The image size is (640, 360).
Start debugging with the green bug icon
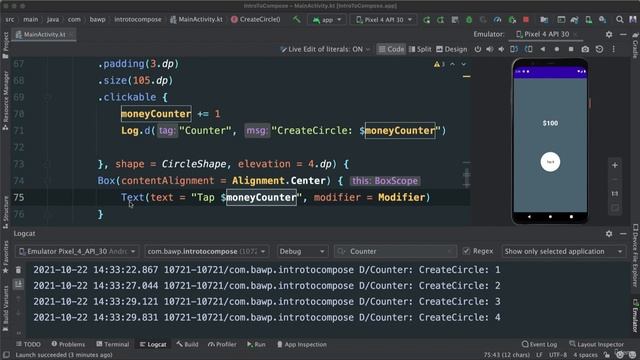pyautogui.click(x=469, y=19)
